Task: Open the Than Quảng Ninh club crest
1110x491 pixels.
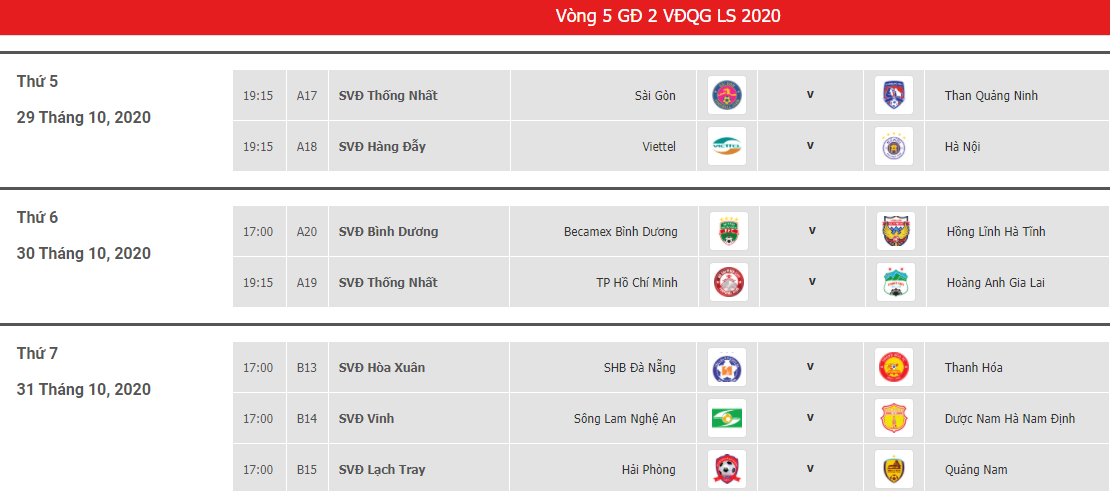Action: tap(894, 96)
